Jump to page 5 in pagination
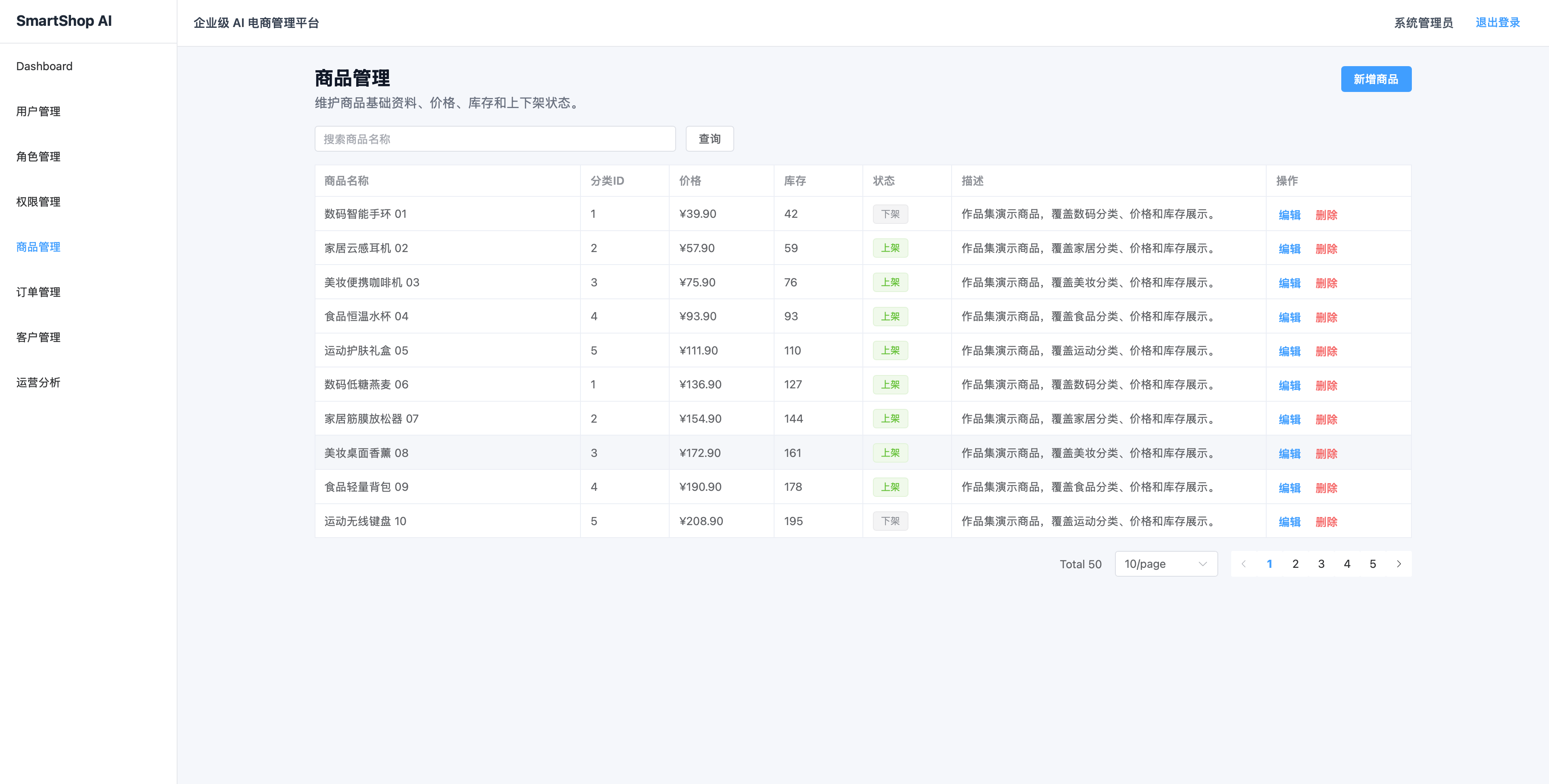Viewport: 1549px width, 784px height. coord(1373,564)
